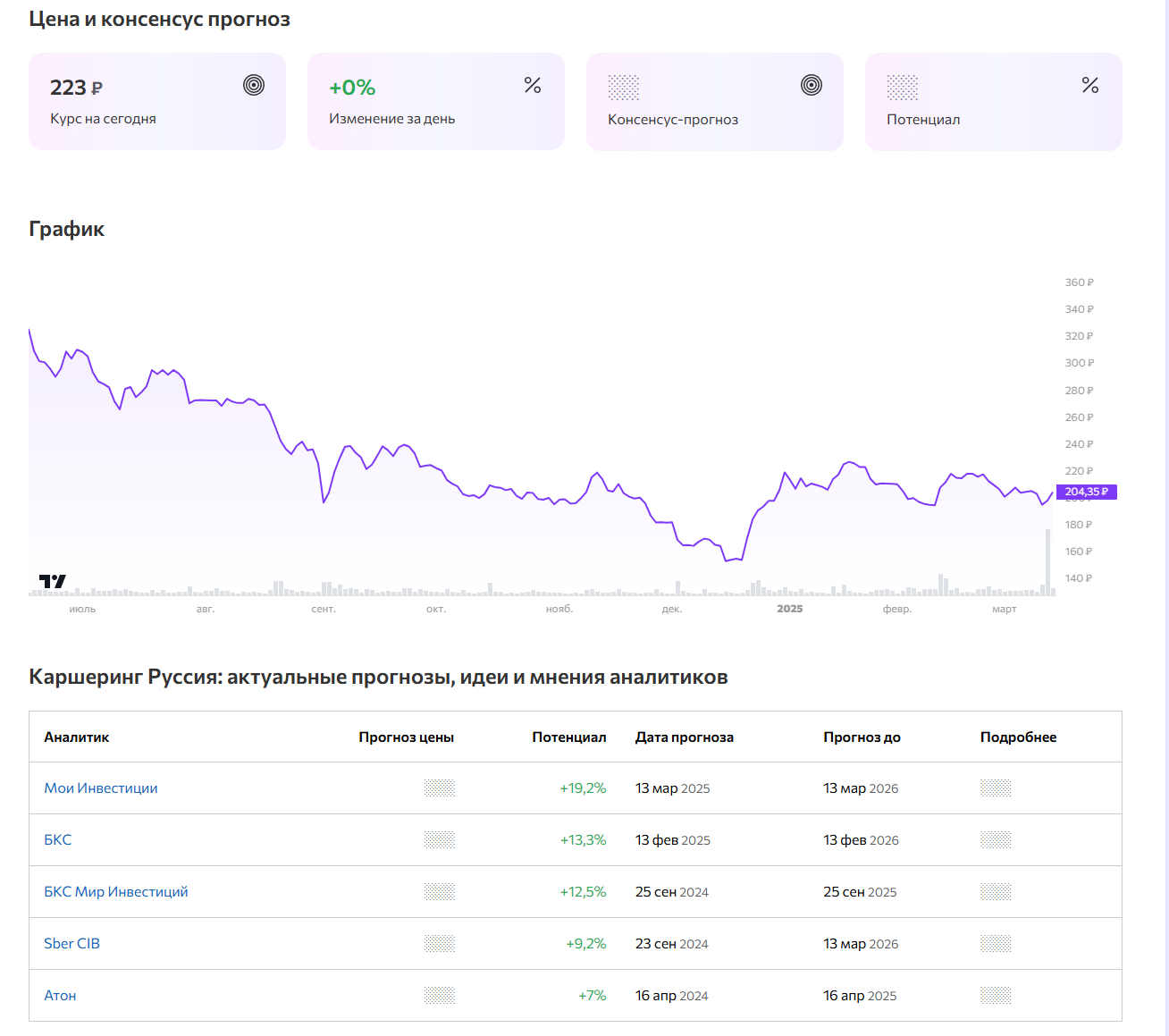The width and height of the screenshot is (1169, 1036).
Task: Click the март label on the time axis
Action: click(x=1005, y=609)
